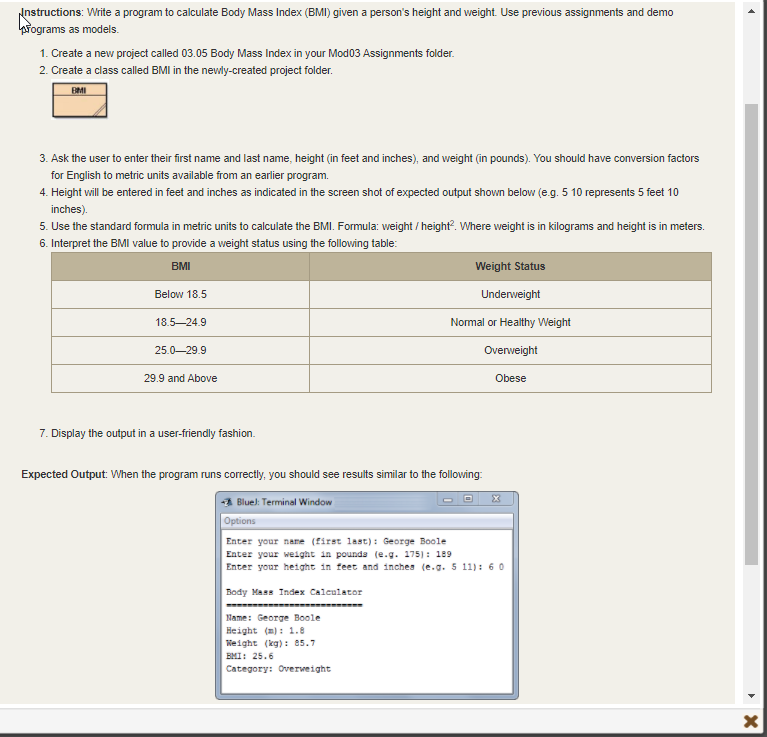Image resolution: width=767 pixels, height=737 pixels.
Task: Click the 'Expected Output' bold heading
Action: click(x=63, y=474)
